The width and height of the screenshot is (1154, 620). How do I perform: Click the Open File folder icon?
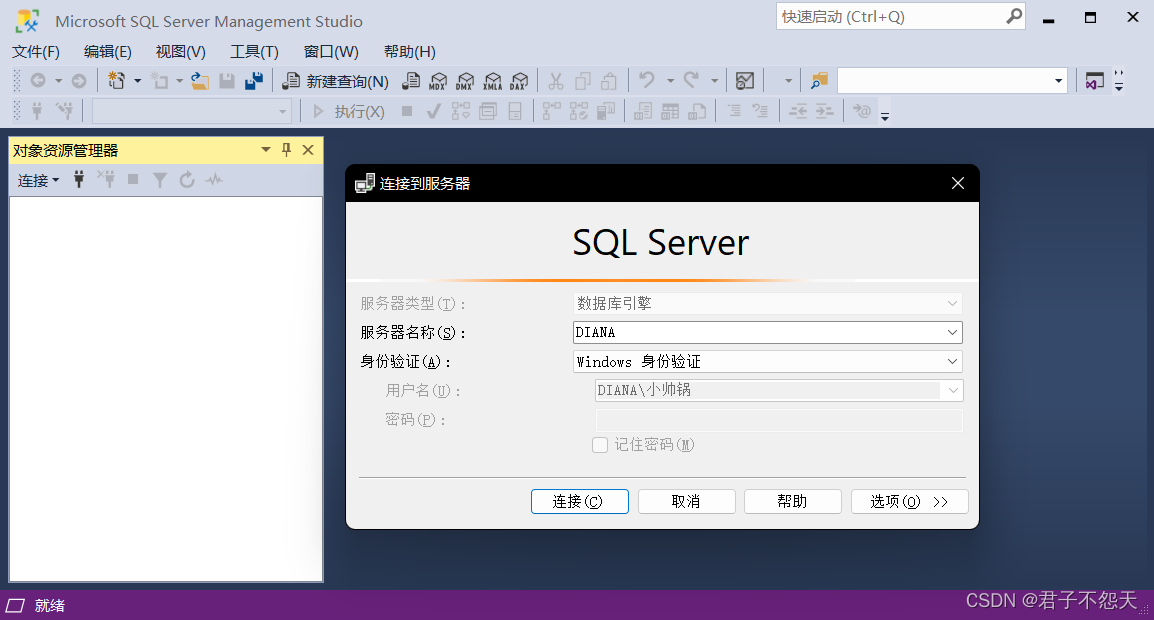[x=199, y=80]
